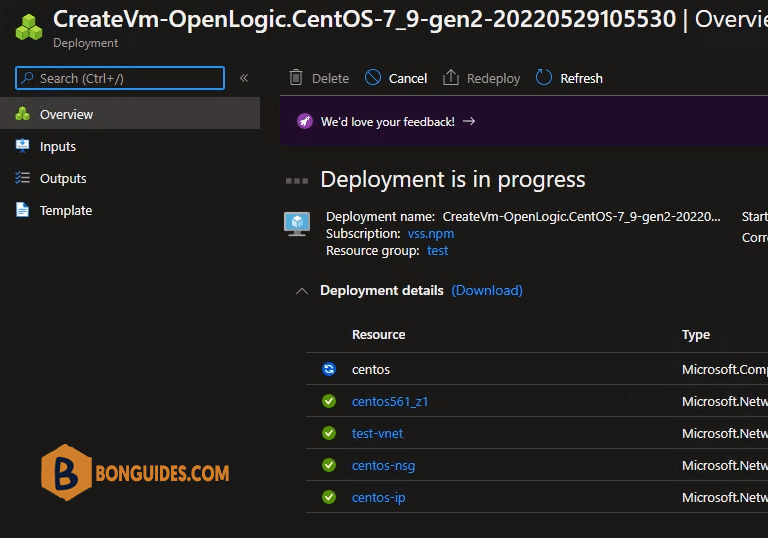This screenshot has height=538, width=768.
Task: Click the Cancel deployment button
Action: click(x=396, y=78)
